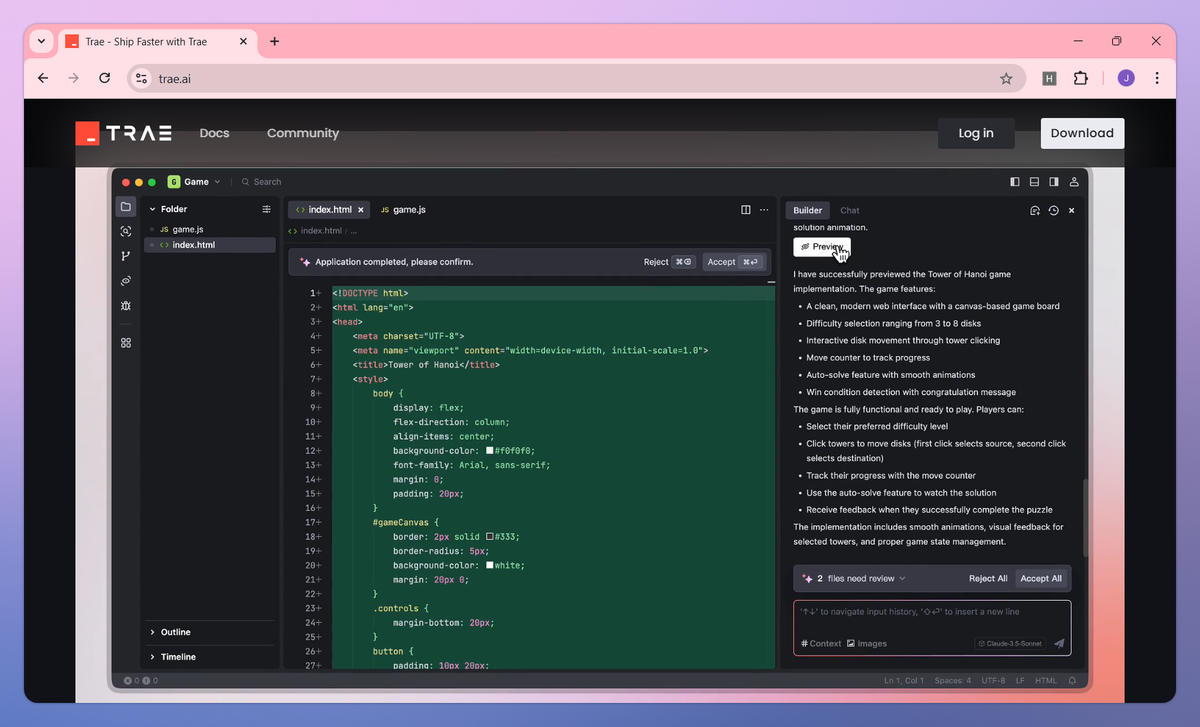
Task: Open the search-scan icon in activity bar
Action: point(126,231)
